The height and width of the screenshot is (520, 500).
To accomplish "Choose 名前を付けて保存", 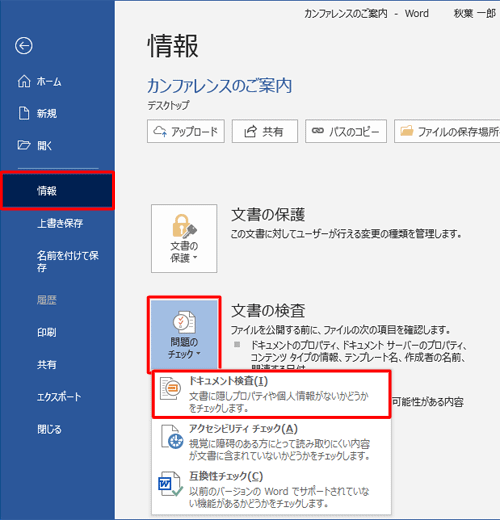I will pyautogui.click(x=57, y=261).
